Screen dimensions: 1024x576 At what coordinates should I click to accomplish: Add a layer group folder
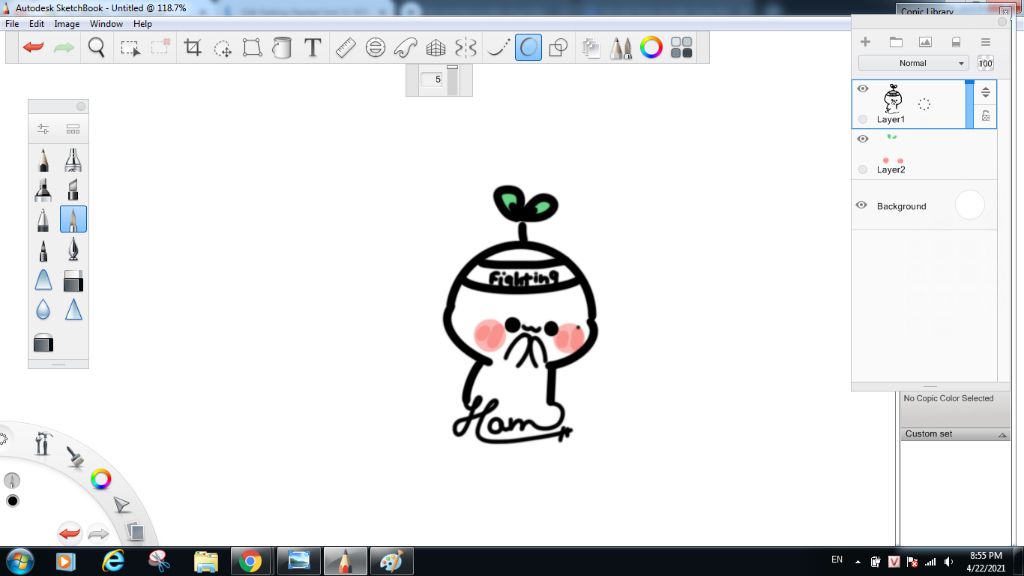coord(896,42)
